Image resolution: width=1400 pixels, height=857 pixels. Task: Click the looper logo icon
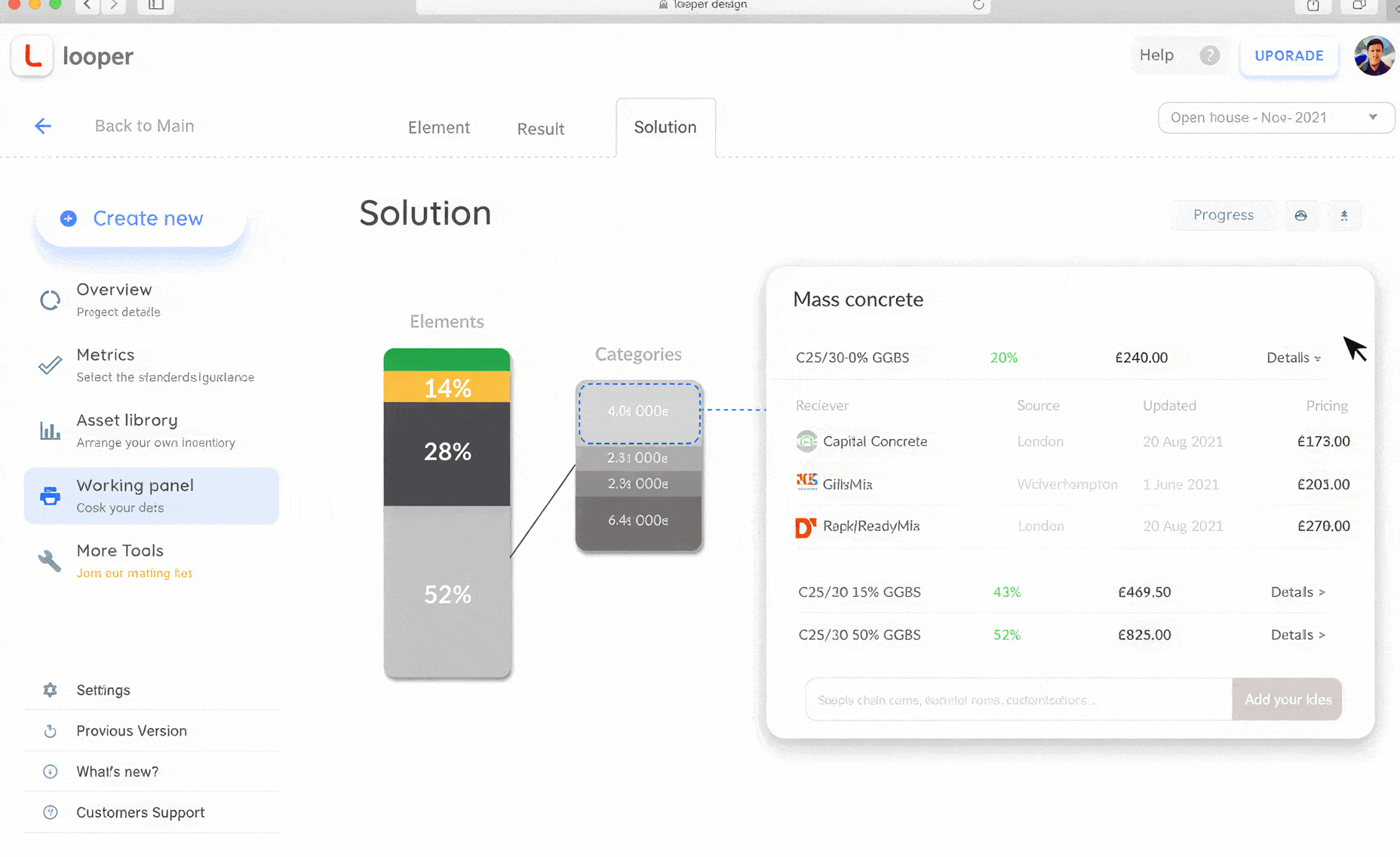pos(32,57)
